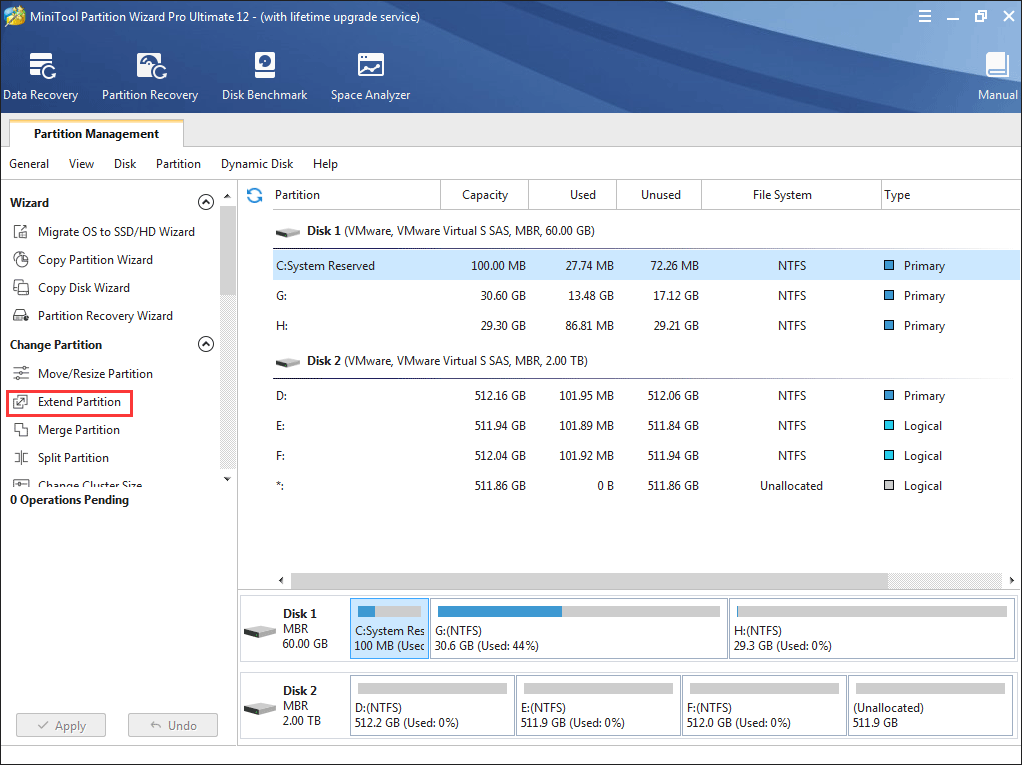Screen dimensions: 1022x765
Task: Select F:(NTFS) block in Disk 2 map
Action: click(764, 706)
